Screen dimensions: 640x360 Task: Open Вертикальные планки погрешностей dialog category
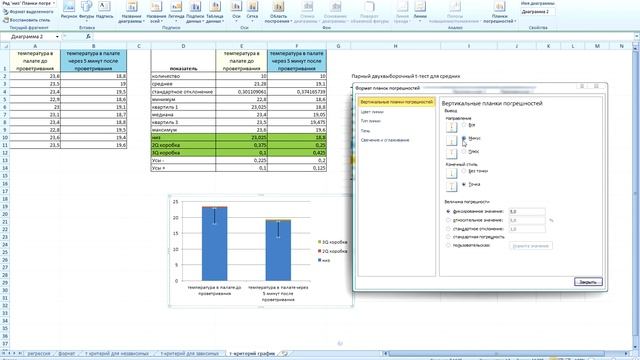[396, 102]
